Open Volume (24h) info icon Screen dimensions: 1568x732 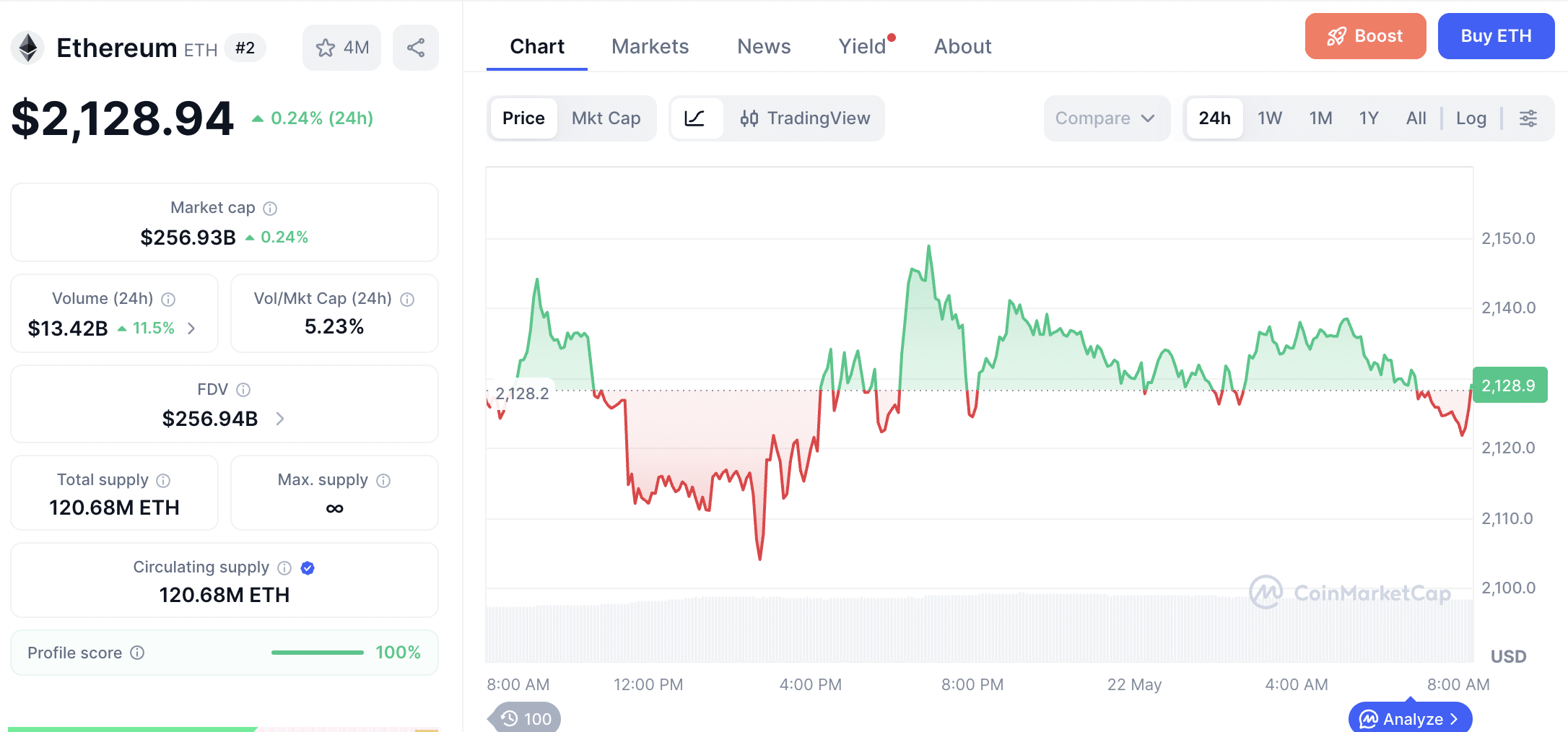pos(168,300)
